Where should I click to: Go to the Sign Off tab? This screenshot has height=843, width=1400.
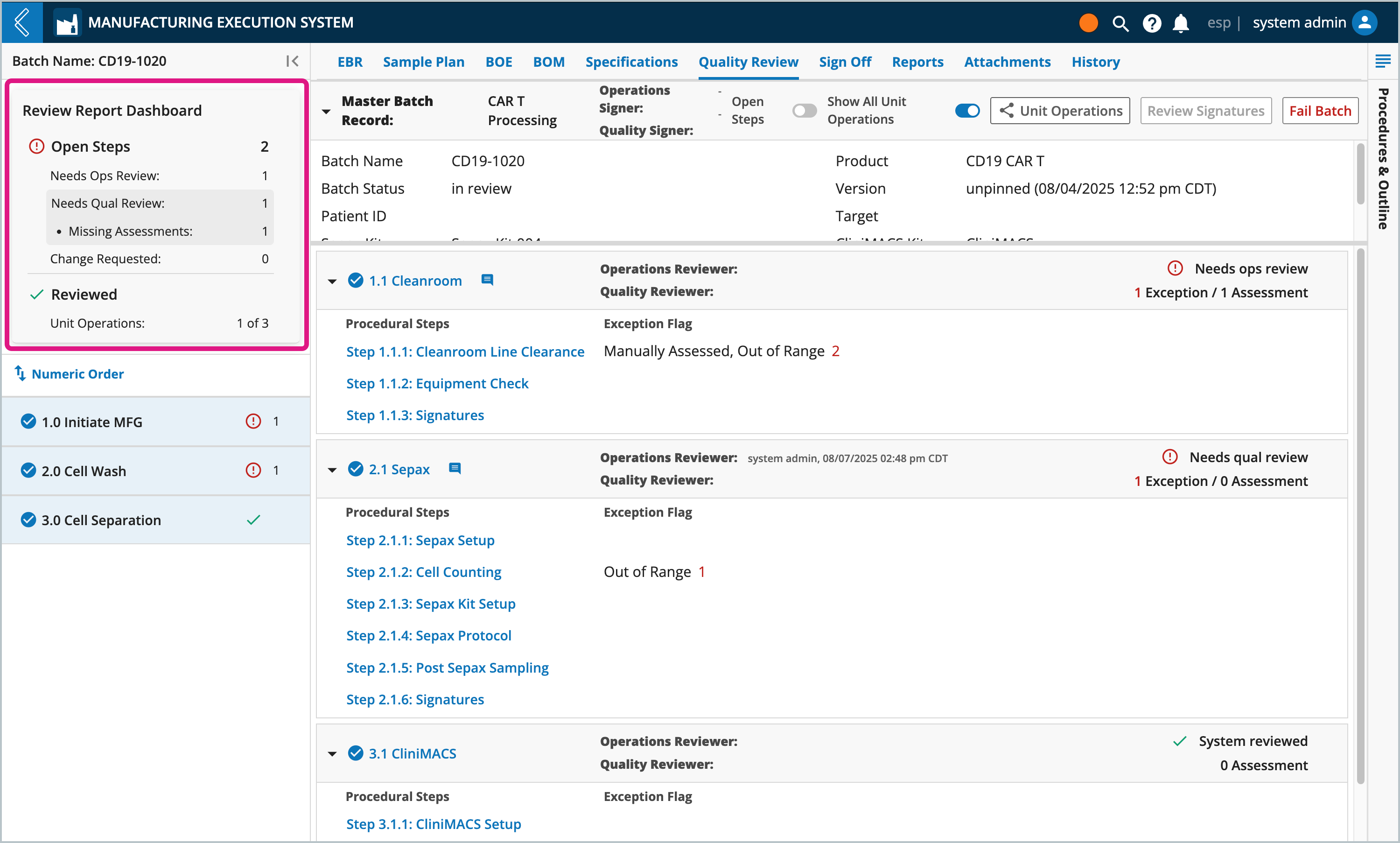(x=845, y=62)
